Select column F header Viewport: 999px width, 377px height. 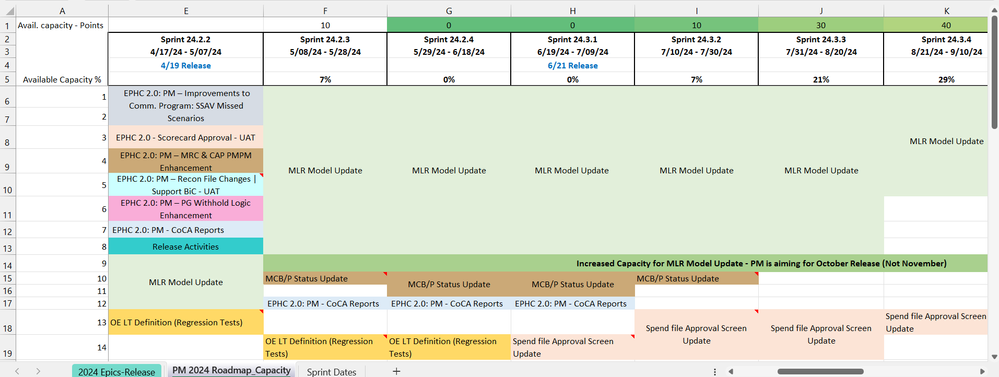pyautogui.click(x=325, y=10)
